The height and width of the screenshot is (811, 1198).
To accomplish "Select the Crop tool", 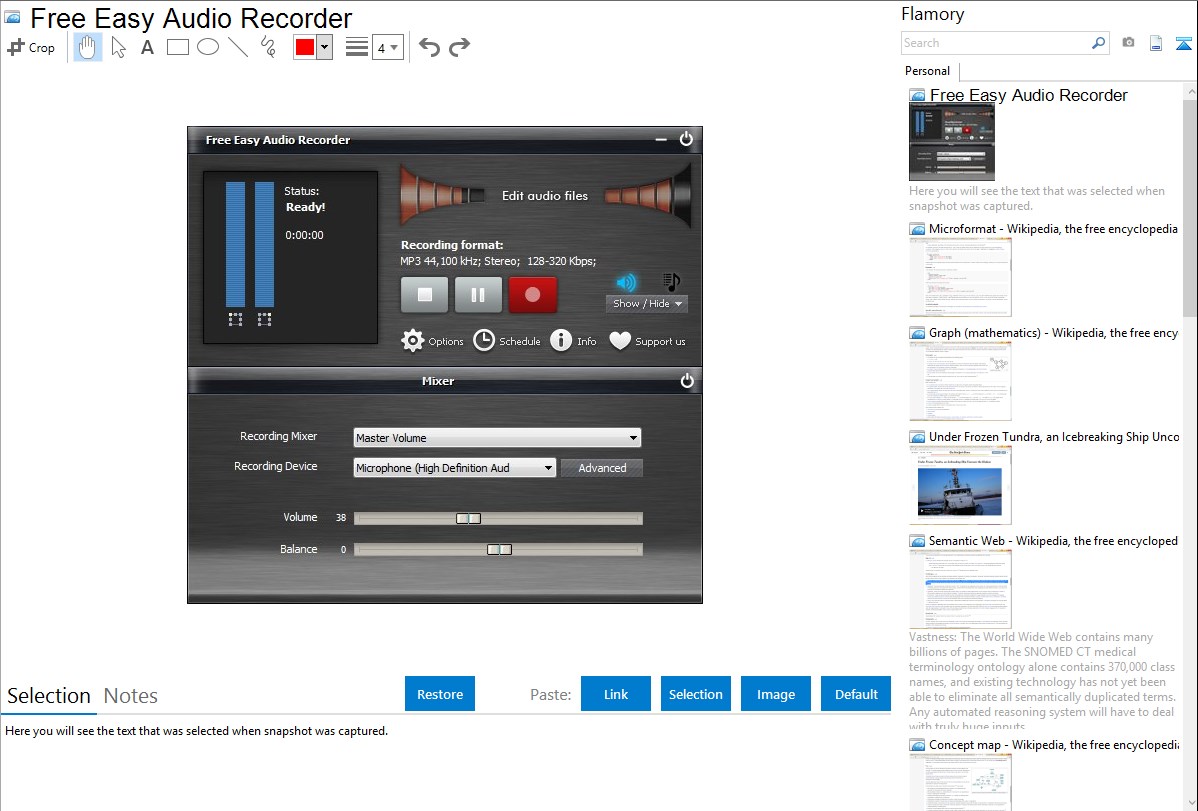I will coord(31,47).
